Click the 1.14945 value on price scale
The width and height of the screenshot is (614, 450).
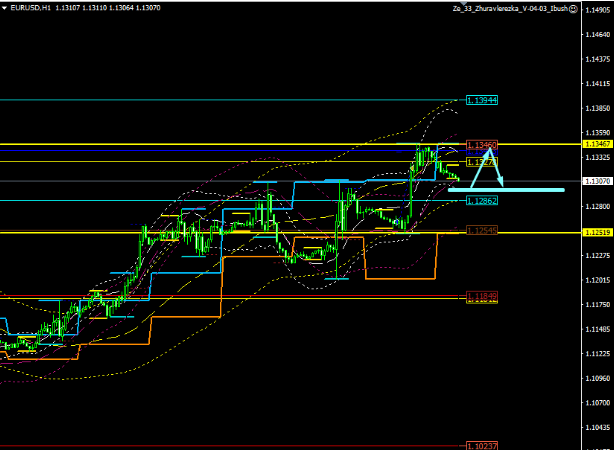pos(596,10)
